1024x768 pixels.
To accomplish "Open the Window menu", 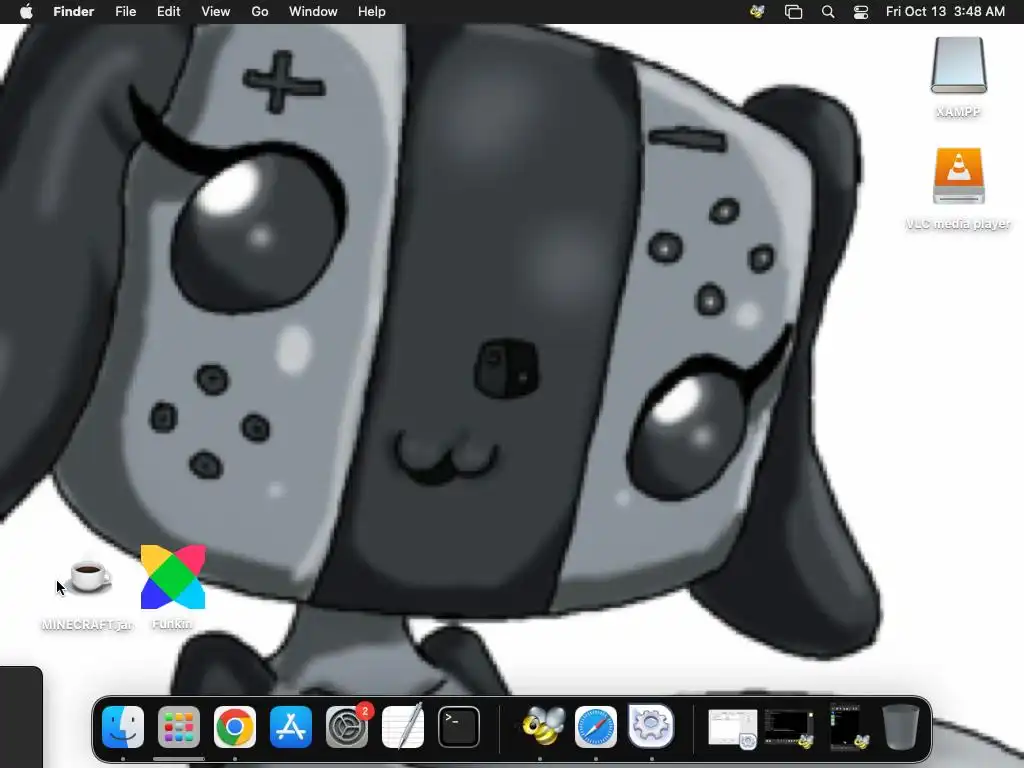I will 313,12.
